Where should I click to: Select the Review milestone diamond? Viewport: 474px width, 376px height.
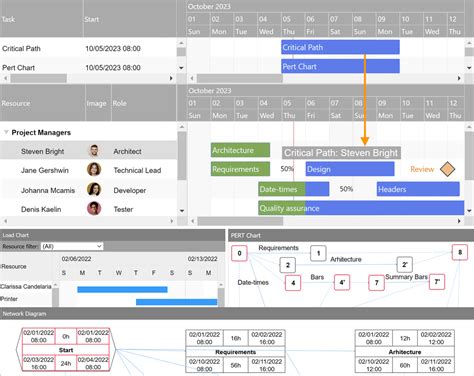tap(447, 169)
